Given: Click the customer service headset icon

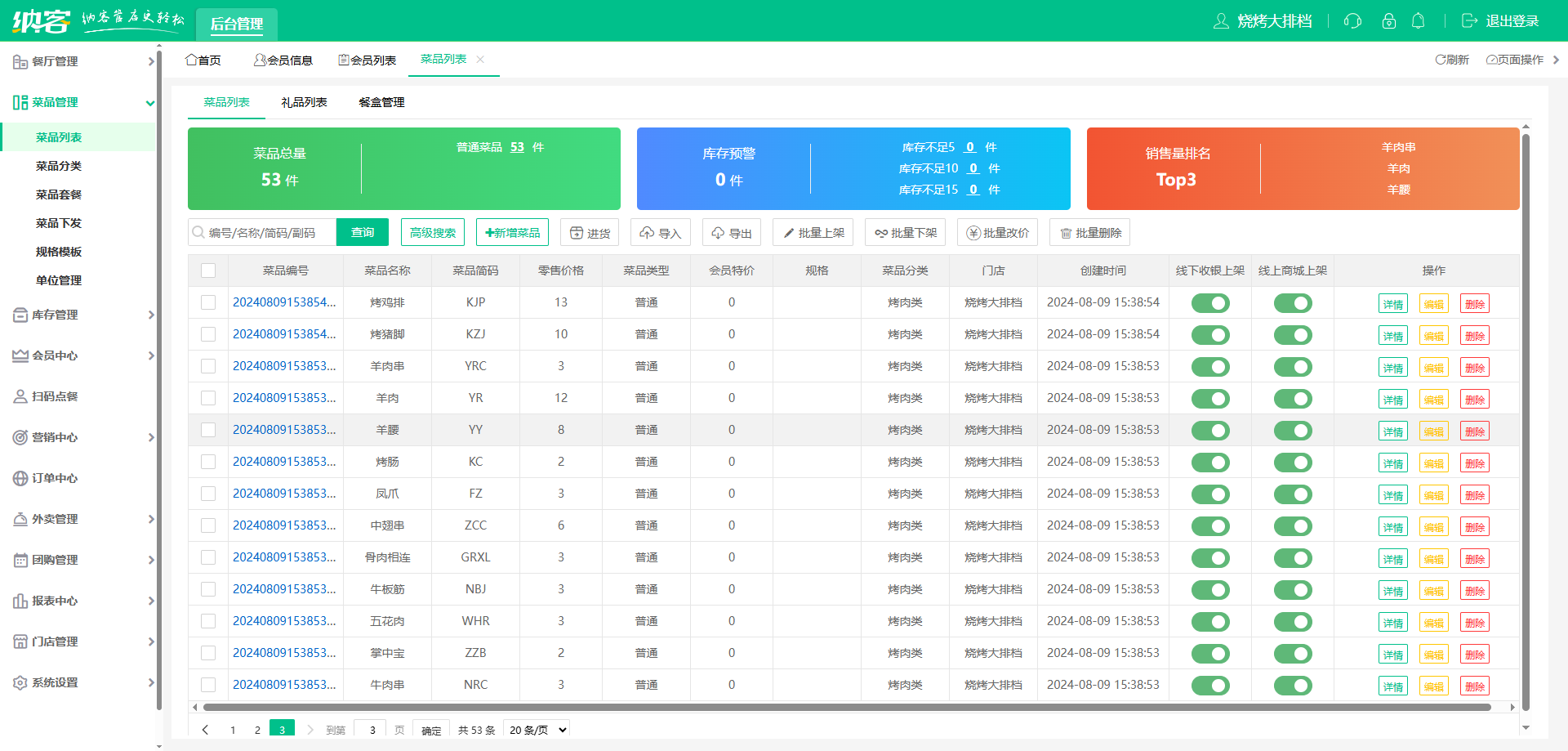Looking at the screenshot, I should [x=1352, y=21].
